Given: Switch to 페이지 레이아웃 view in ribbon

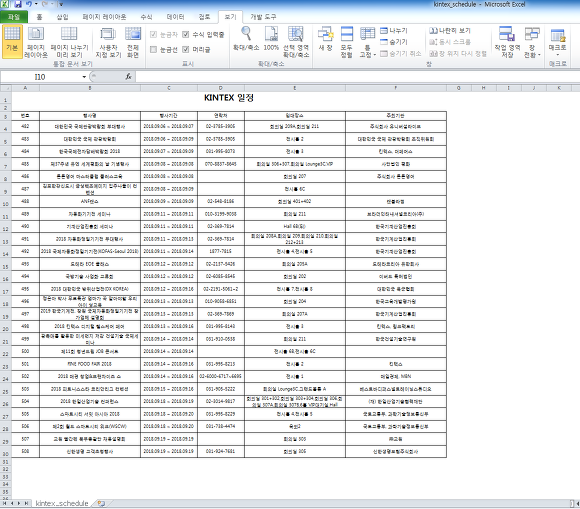Looking at the screenshot, I should 36,41.
